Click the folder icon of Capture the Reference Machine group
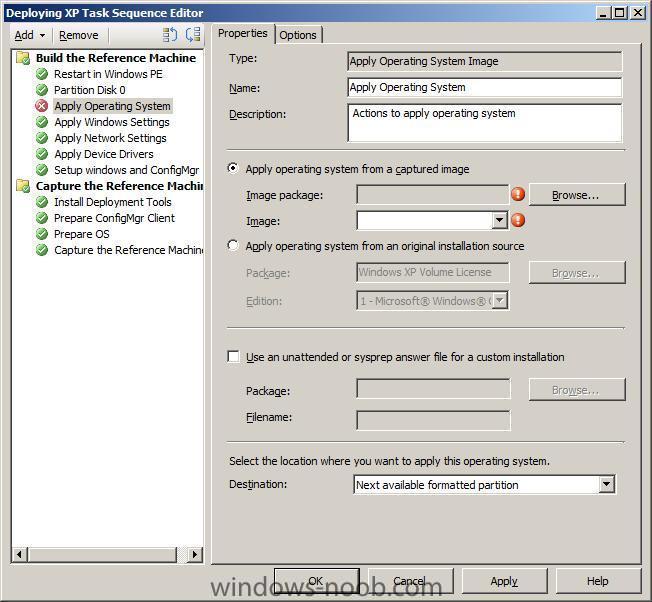 point(23,186)
